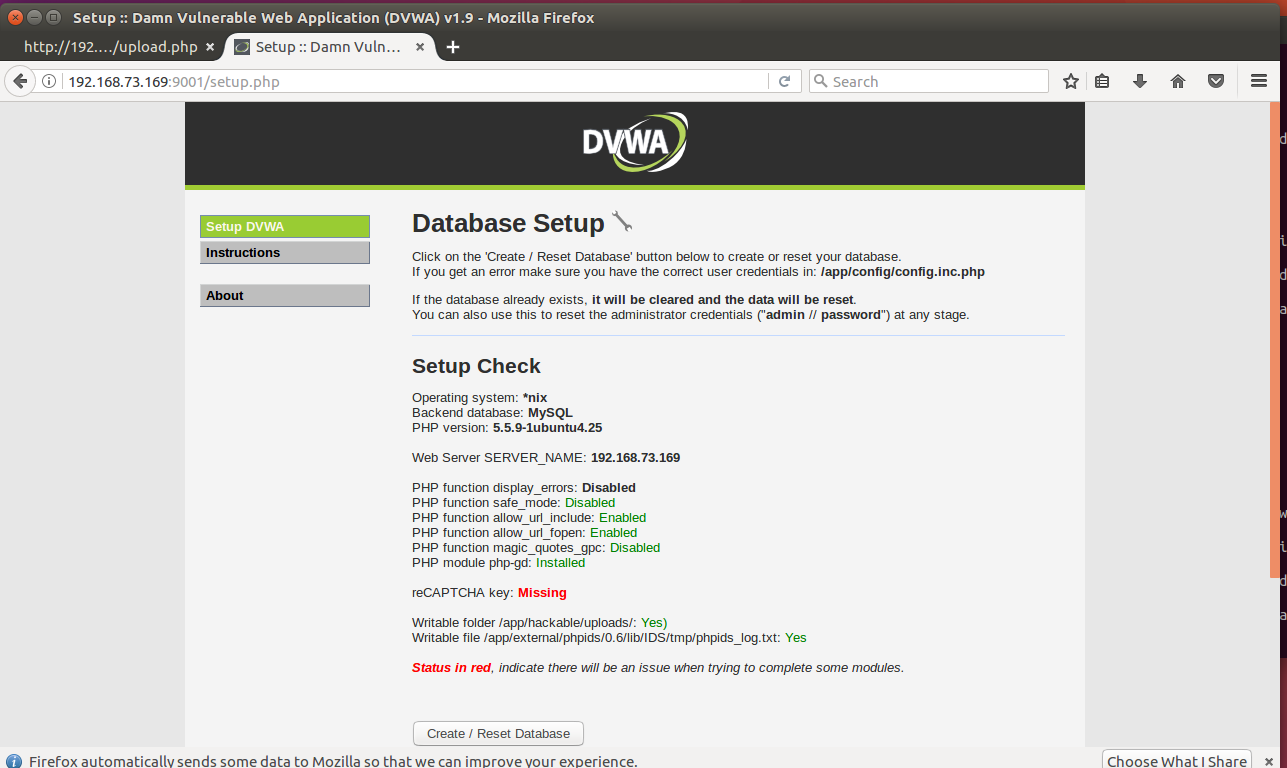Click the SERVER_NAME value 192.168.73.169
Screen dimensions: 1287x768
635,458
